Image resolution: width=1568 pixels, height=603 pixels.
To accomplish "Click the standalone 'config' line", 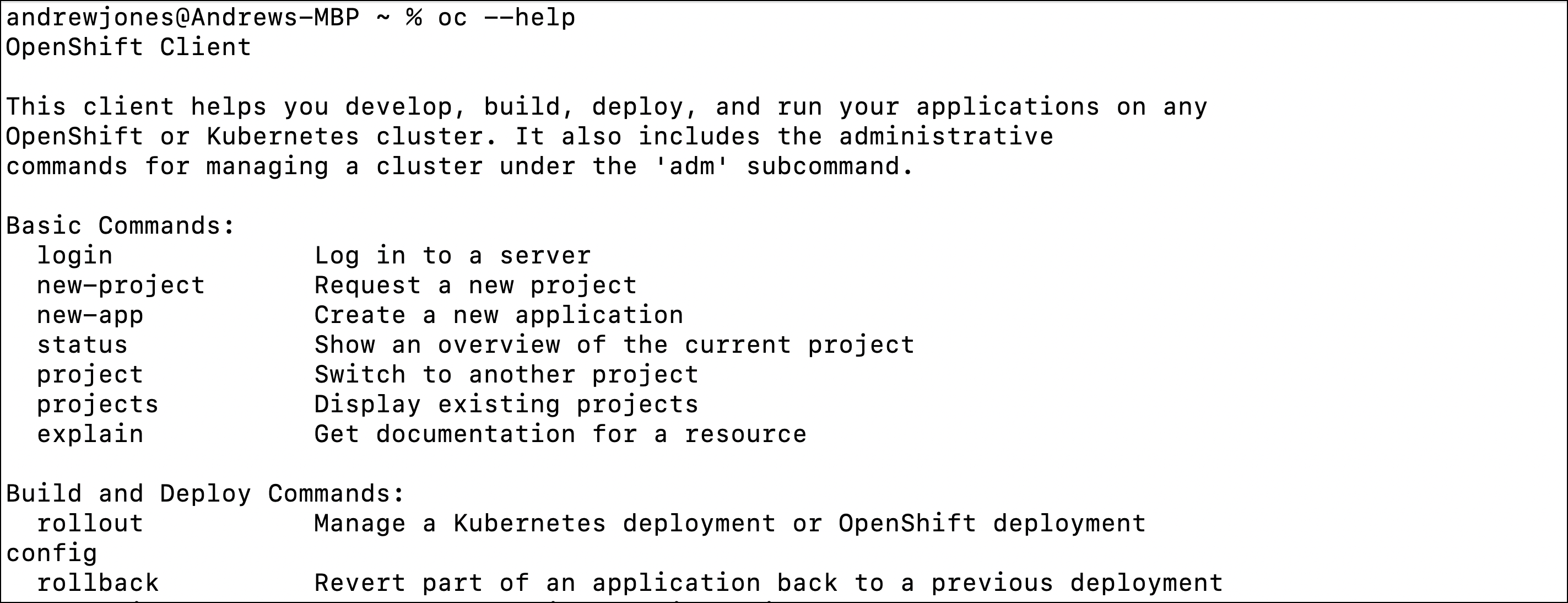I will 52,553.
